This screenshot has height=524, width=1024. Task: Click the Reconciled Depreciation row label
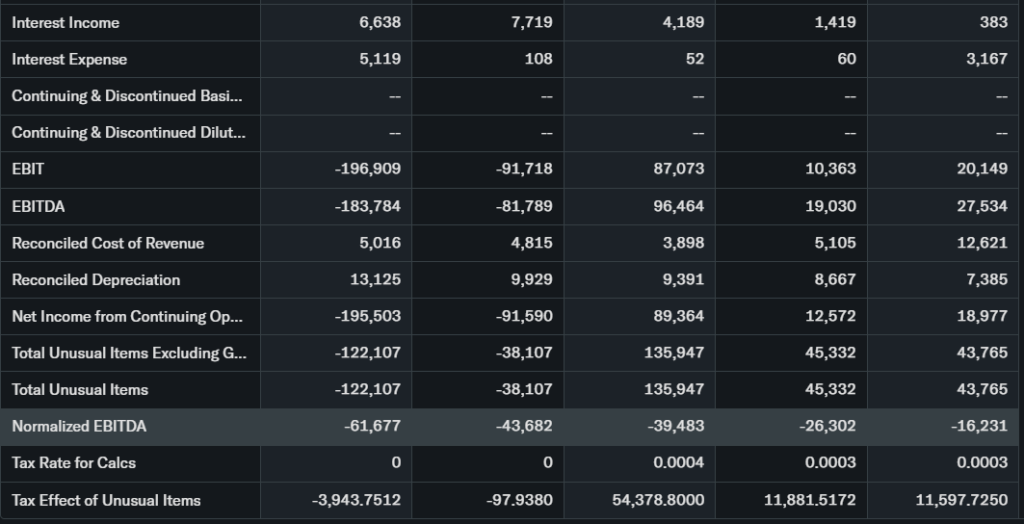[96, 279]
